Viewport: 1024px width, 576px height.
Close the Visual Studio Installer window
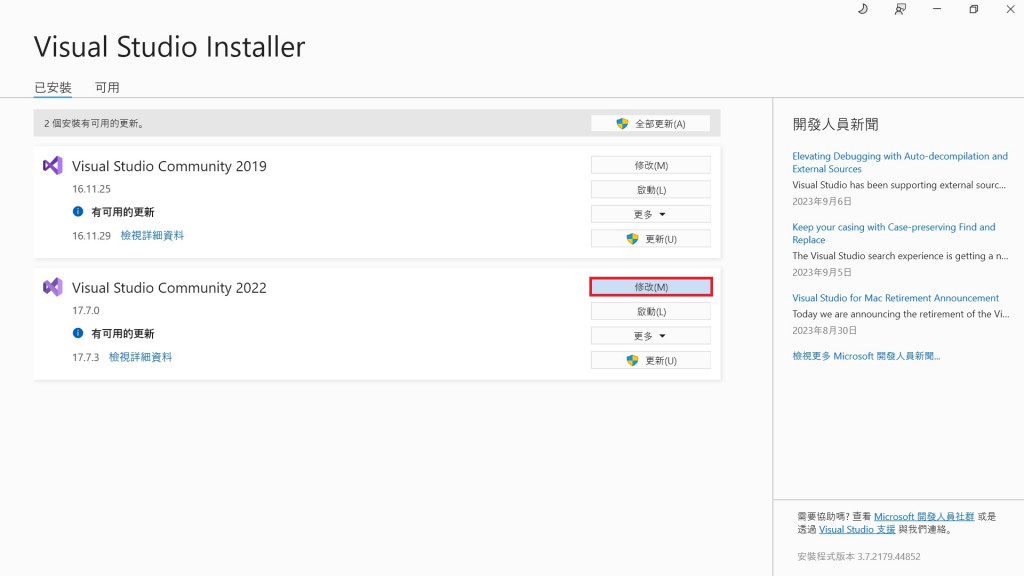(1010, 9)
